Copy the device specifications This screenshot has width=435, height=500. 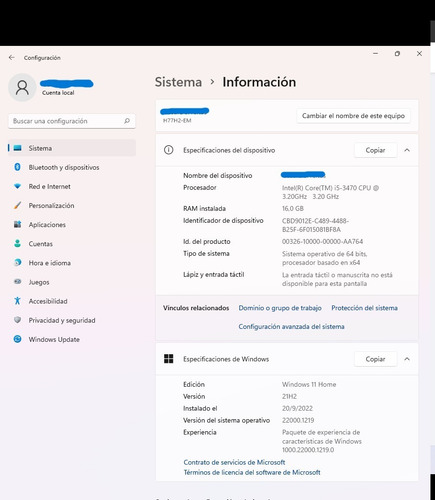(375, 150)
